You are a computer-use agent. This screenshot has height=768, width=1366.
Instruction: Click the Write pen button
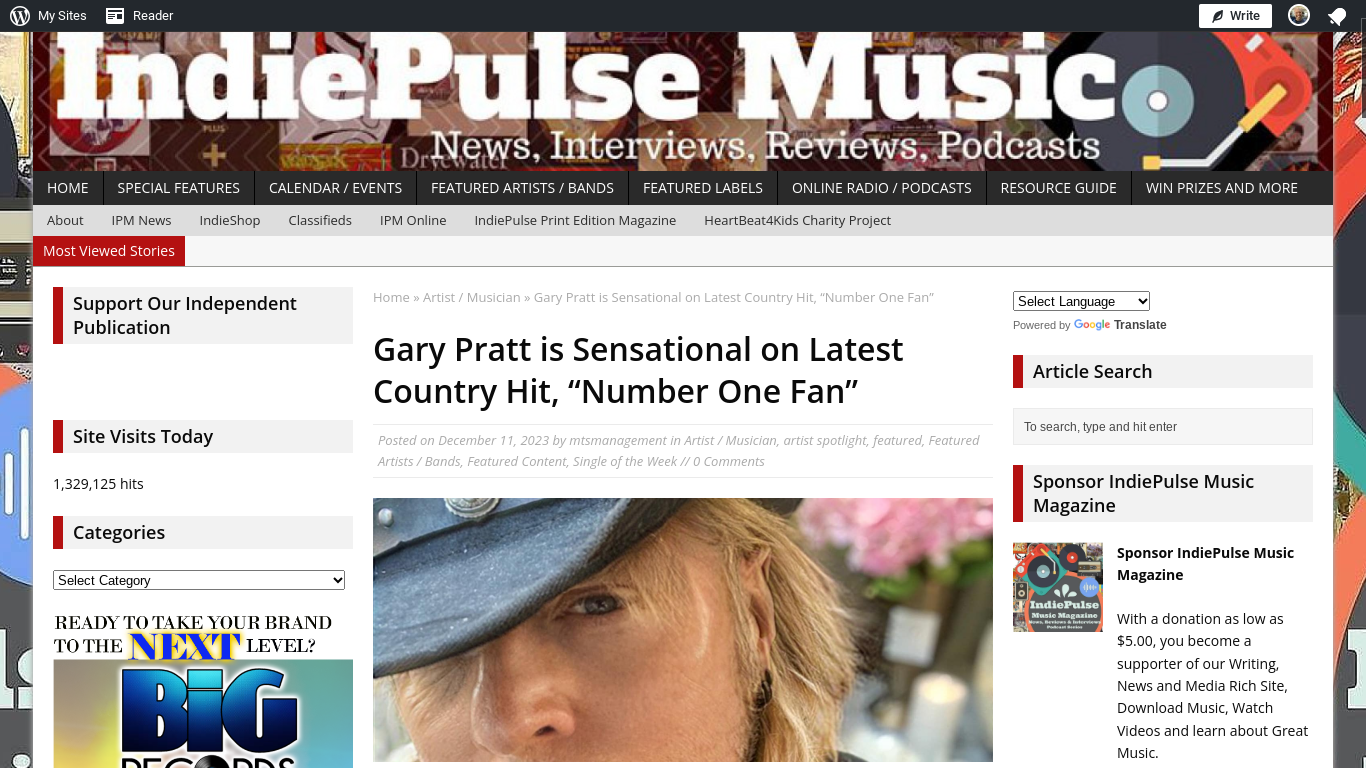1235,16
